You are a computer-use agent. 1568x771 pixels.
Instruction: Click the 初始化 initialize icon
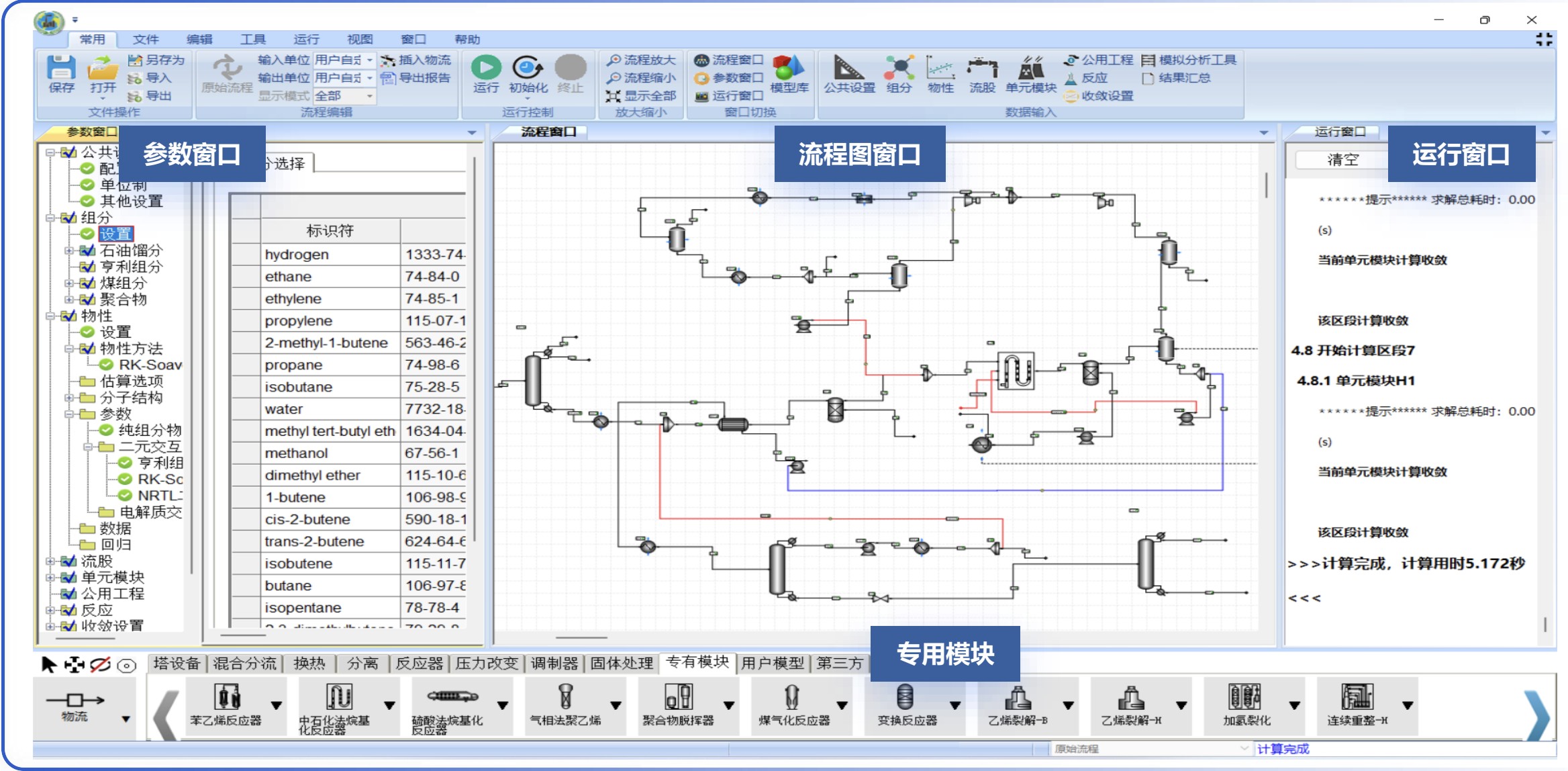[528, 68]
